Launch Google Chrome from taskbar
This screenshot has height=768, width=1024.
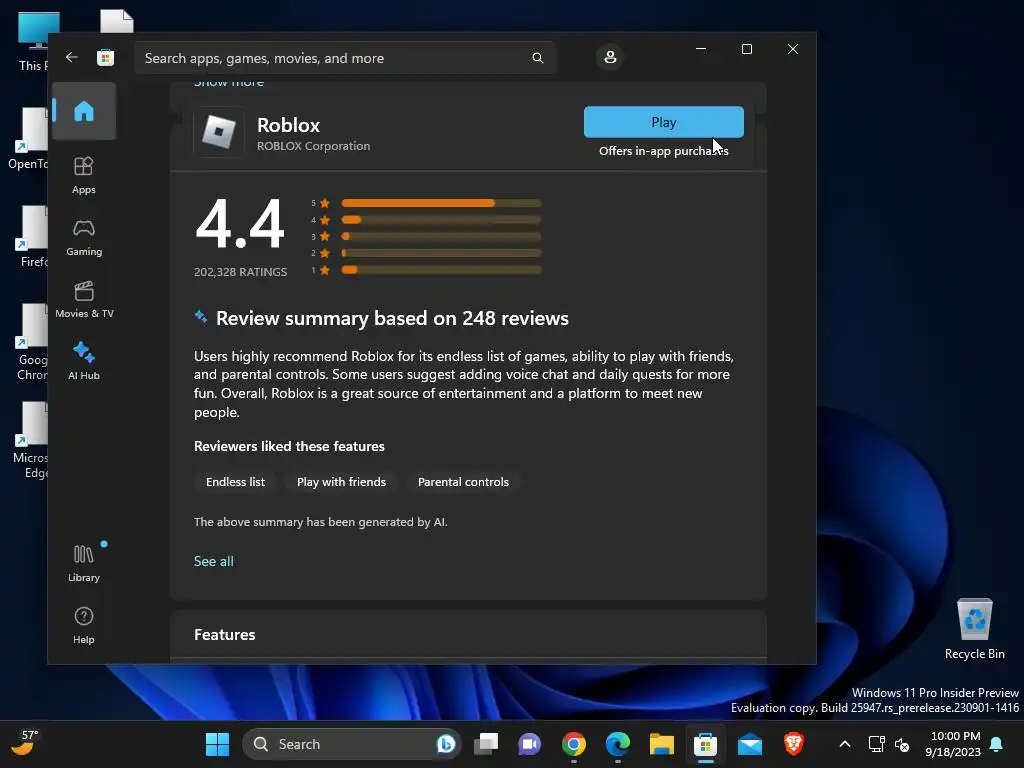573,744
